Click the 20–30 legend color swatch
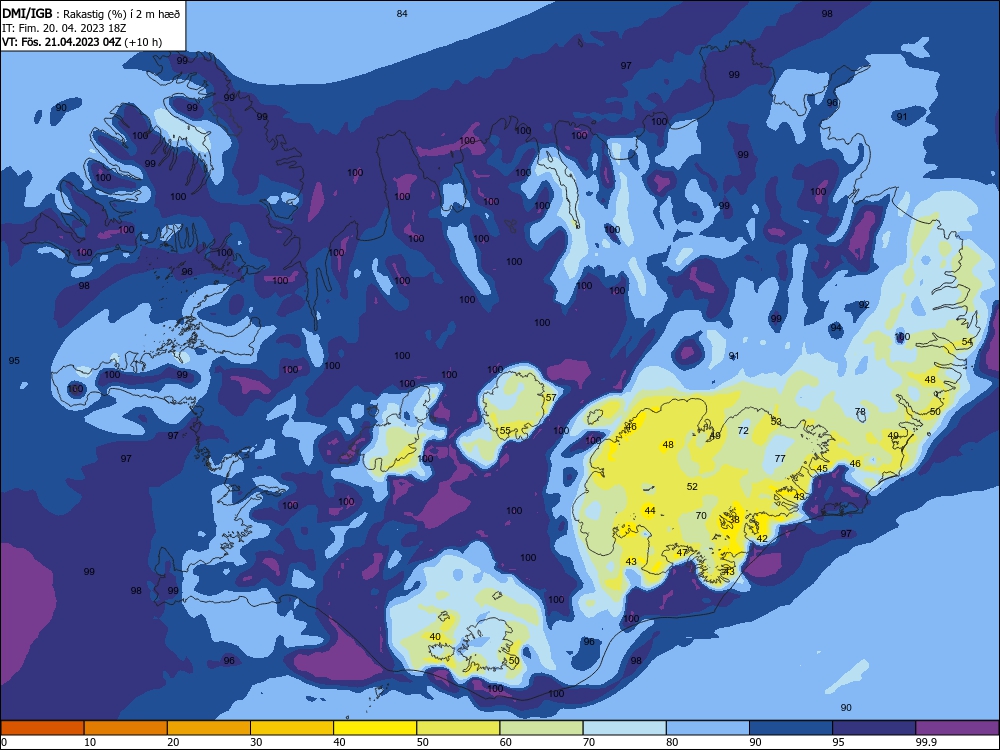 coord(209,728)
